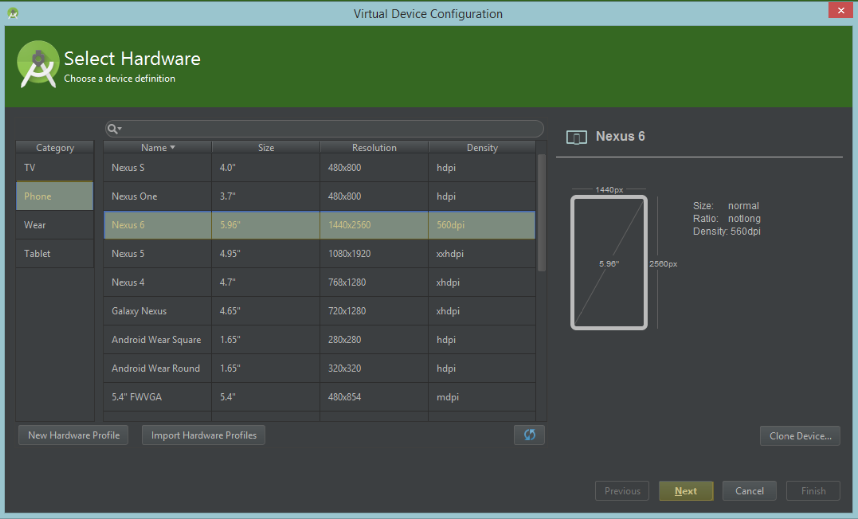Select the Nexus 6 device row
858x519 pixels.
pos(320,225)
